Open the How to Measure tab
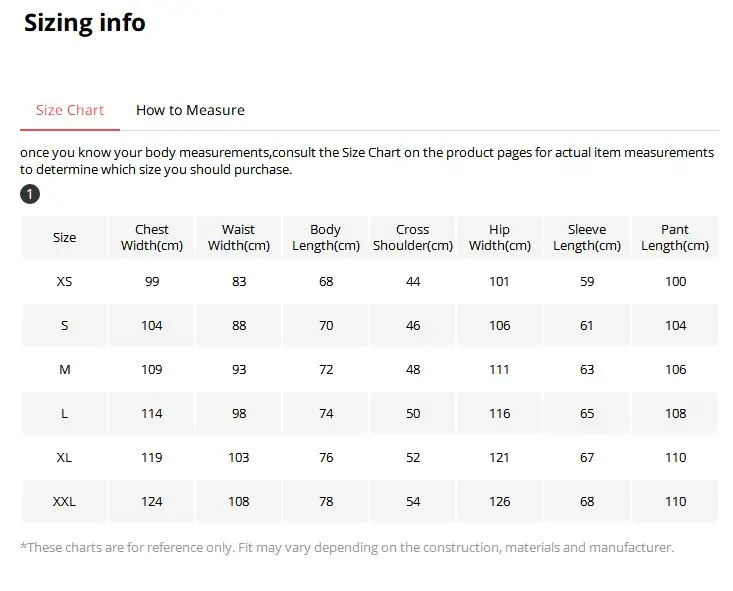733x591 pixels. [x=190, y=110]
